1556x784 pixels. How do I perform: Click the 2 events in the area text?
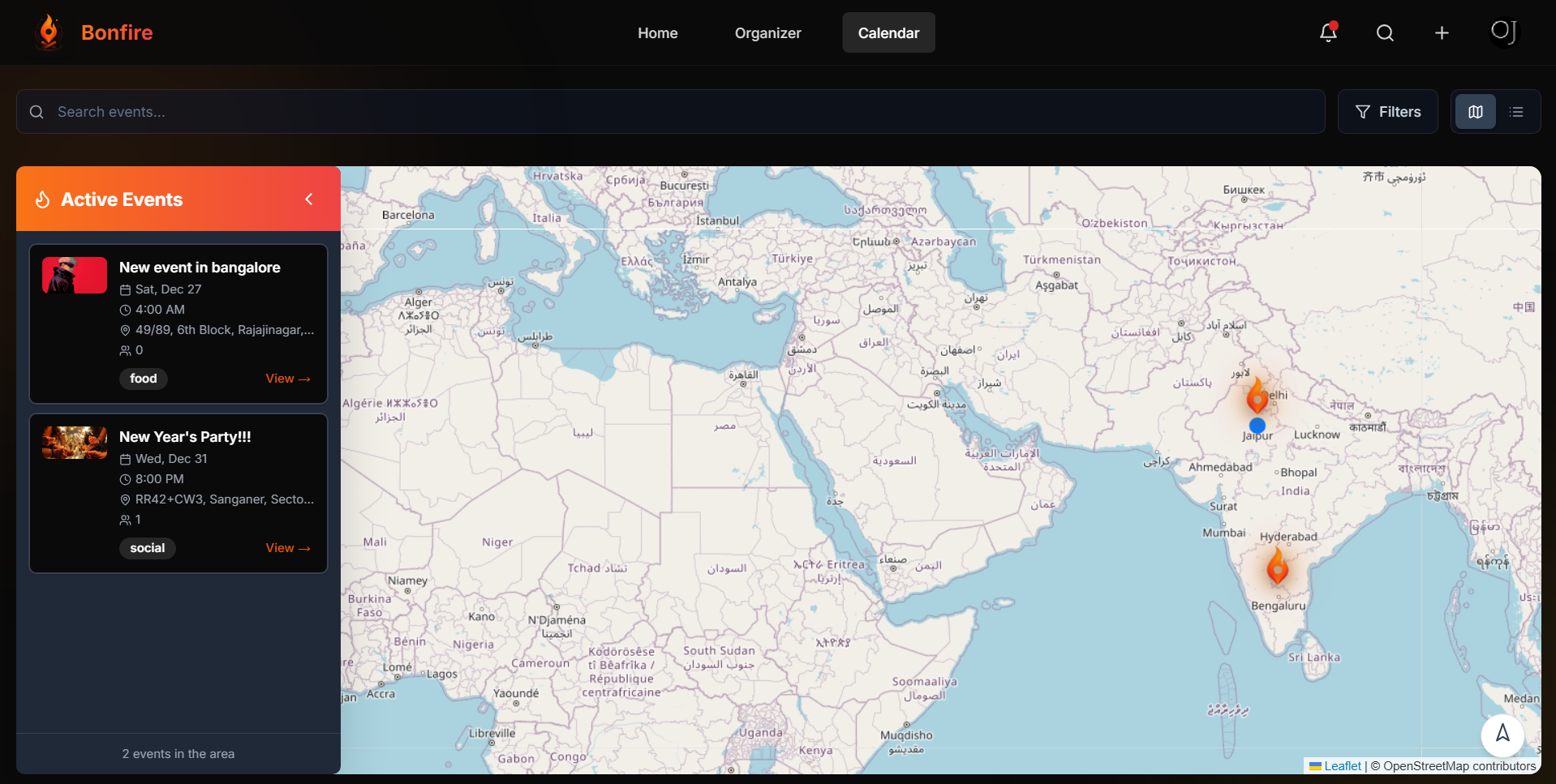click(x=178, y=754)
